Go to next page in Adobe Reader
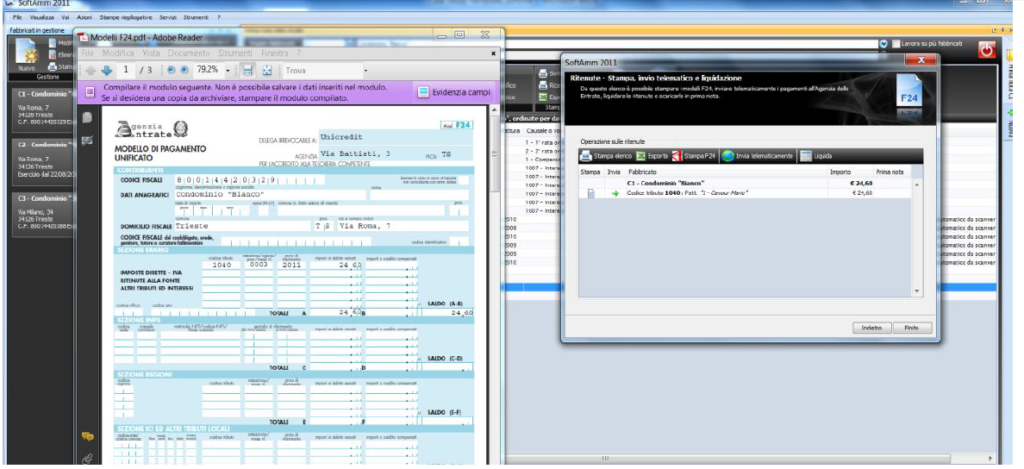The image size is (1024, 469). pyautogui.click(x=106, y=70)
